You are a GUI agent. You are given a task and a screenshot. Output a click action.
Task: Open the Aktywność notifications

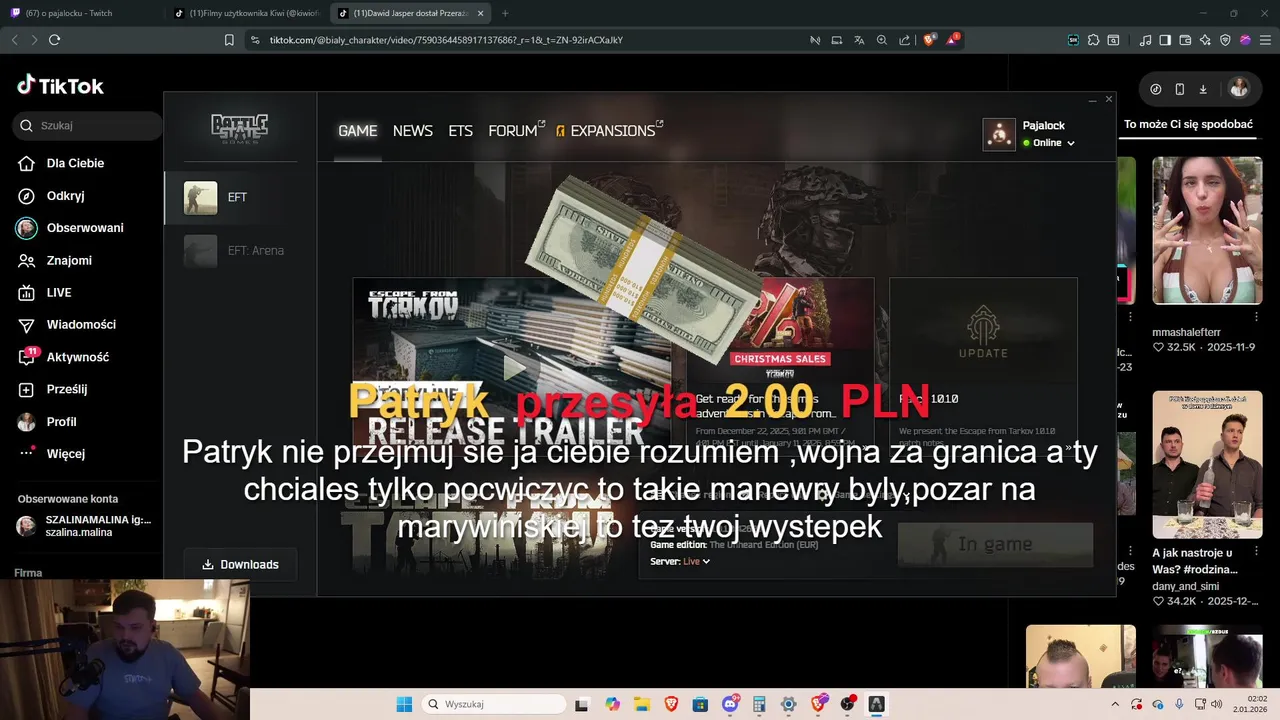click(78, 357)
